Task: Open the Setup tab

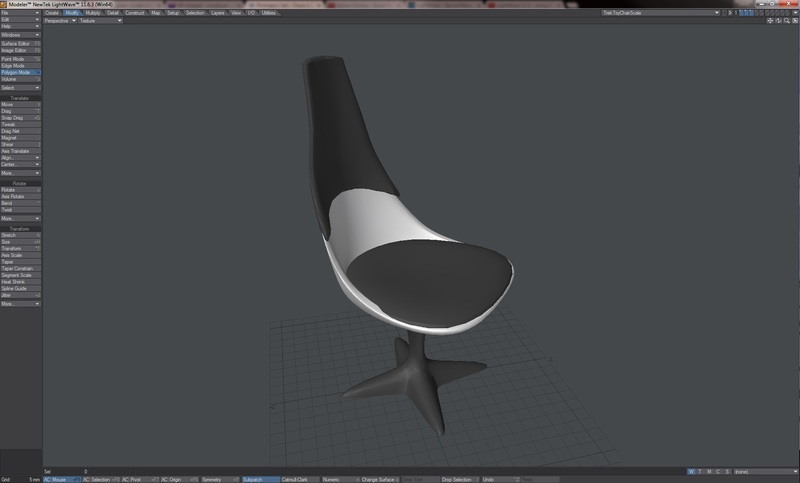Action: (173, 13)
